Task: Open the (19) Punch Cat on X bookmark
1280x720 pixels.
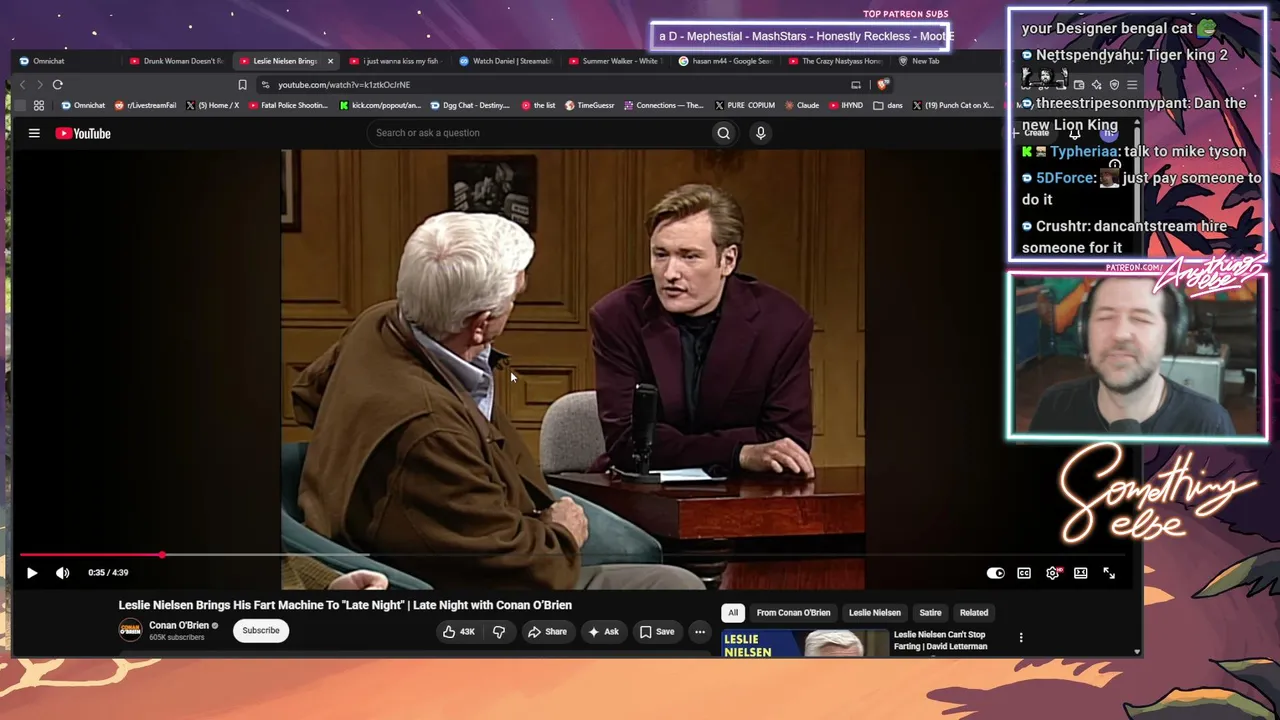Action: (x=953, y=105)
